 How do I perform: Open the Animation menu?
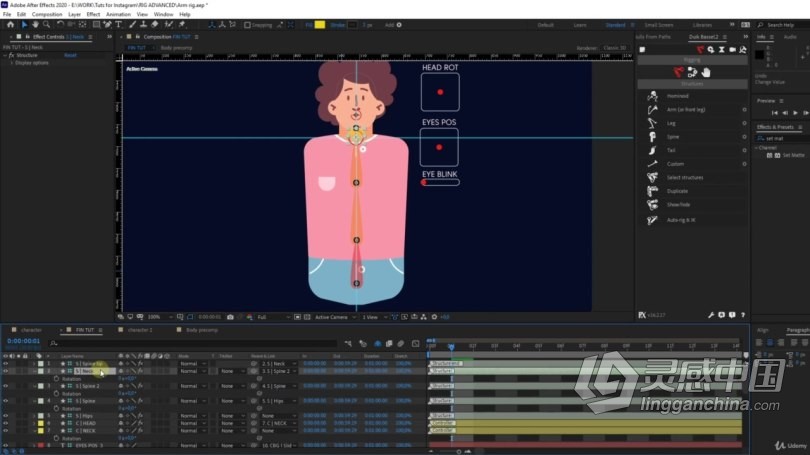(118, 14)
